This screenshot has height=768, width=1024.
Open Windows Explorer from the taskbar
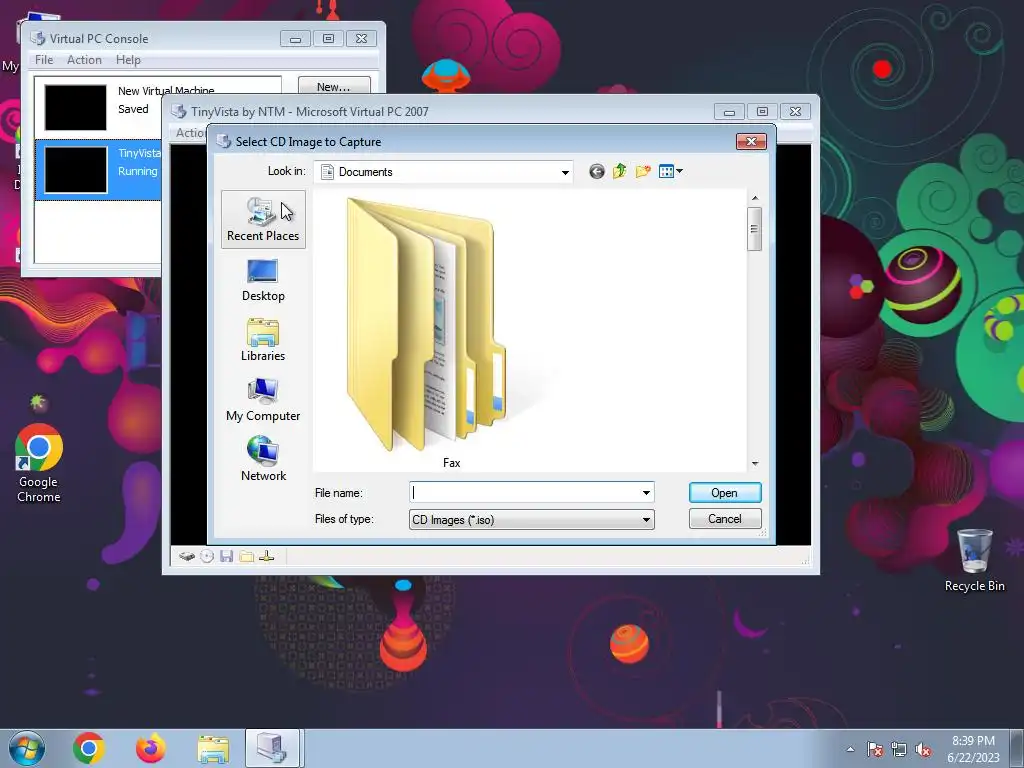213,748
